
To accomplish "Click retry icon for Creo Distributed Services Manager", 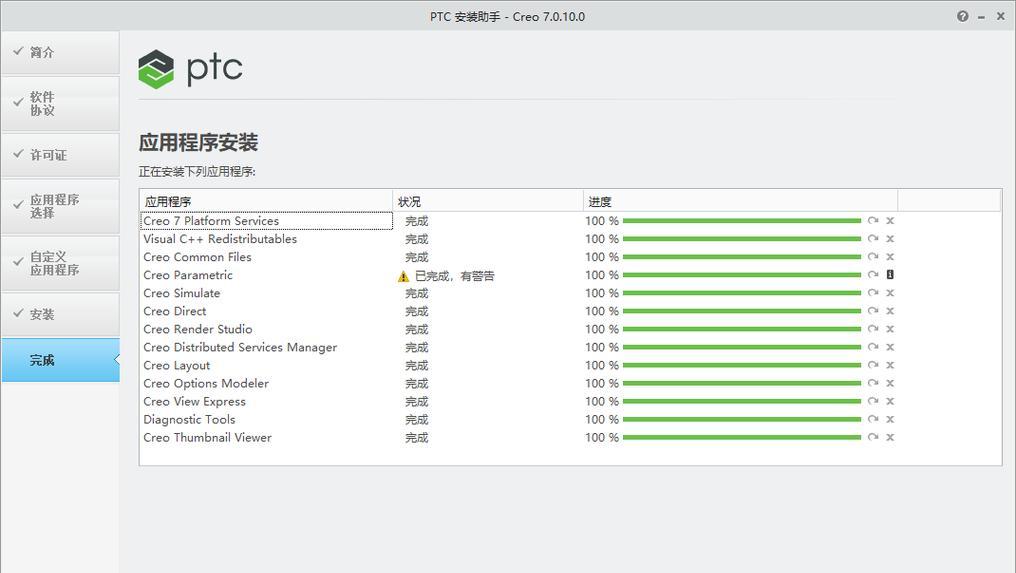I will [873, 347].
